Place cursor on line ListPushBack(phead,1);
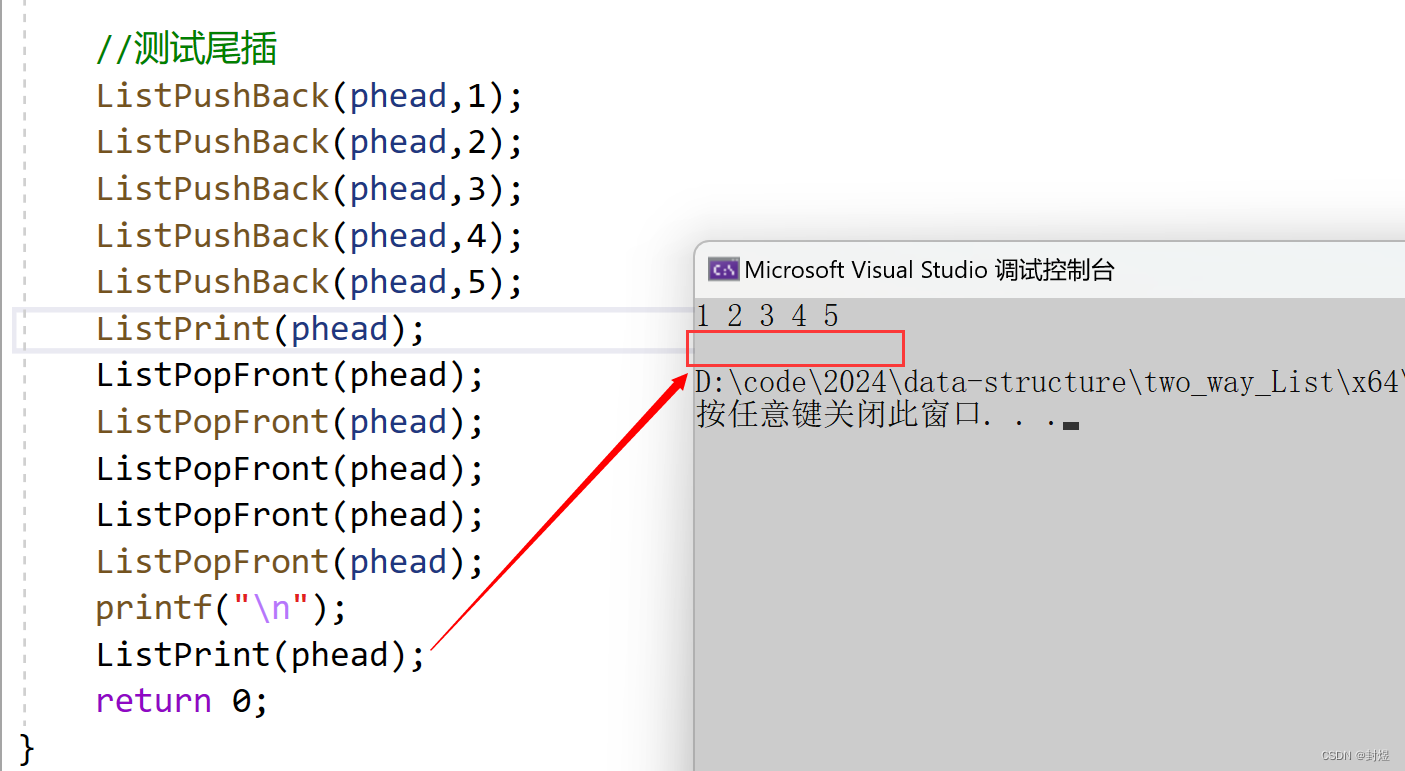Viewport: 1405px width, 771px height. (x=310, y=96)
